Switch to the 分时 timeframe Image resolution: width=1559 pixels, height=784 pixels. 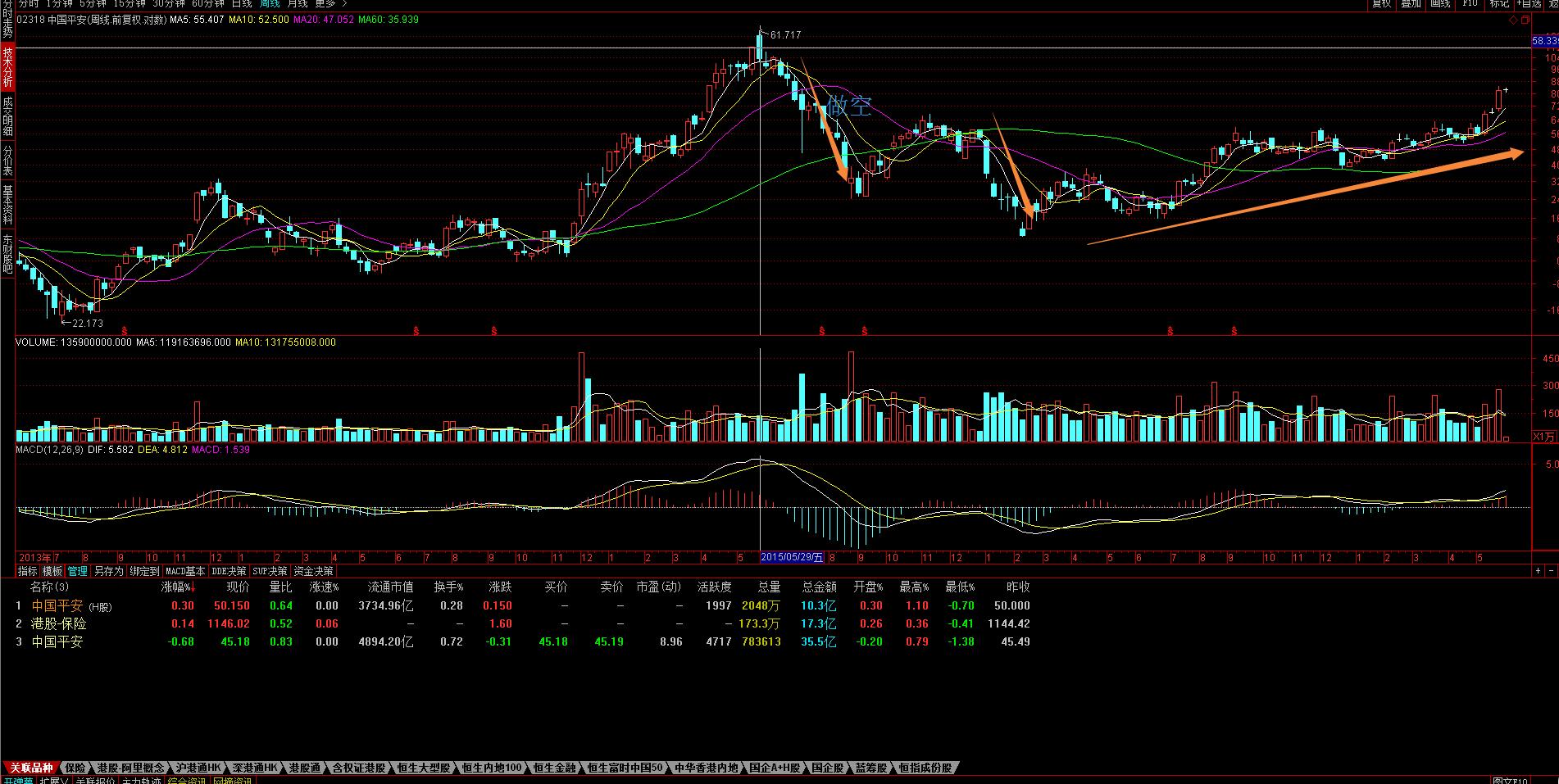click(29, 4)
